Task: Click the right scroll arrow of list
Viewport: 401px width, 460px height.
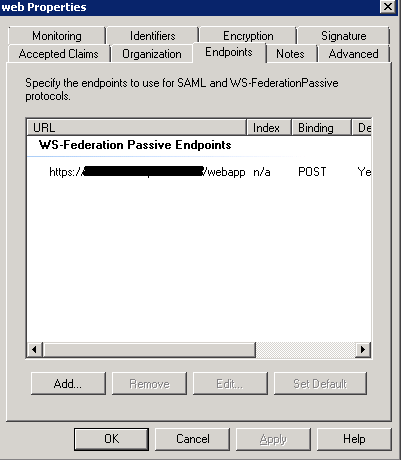Action: (363, 350)
